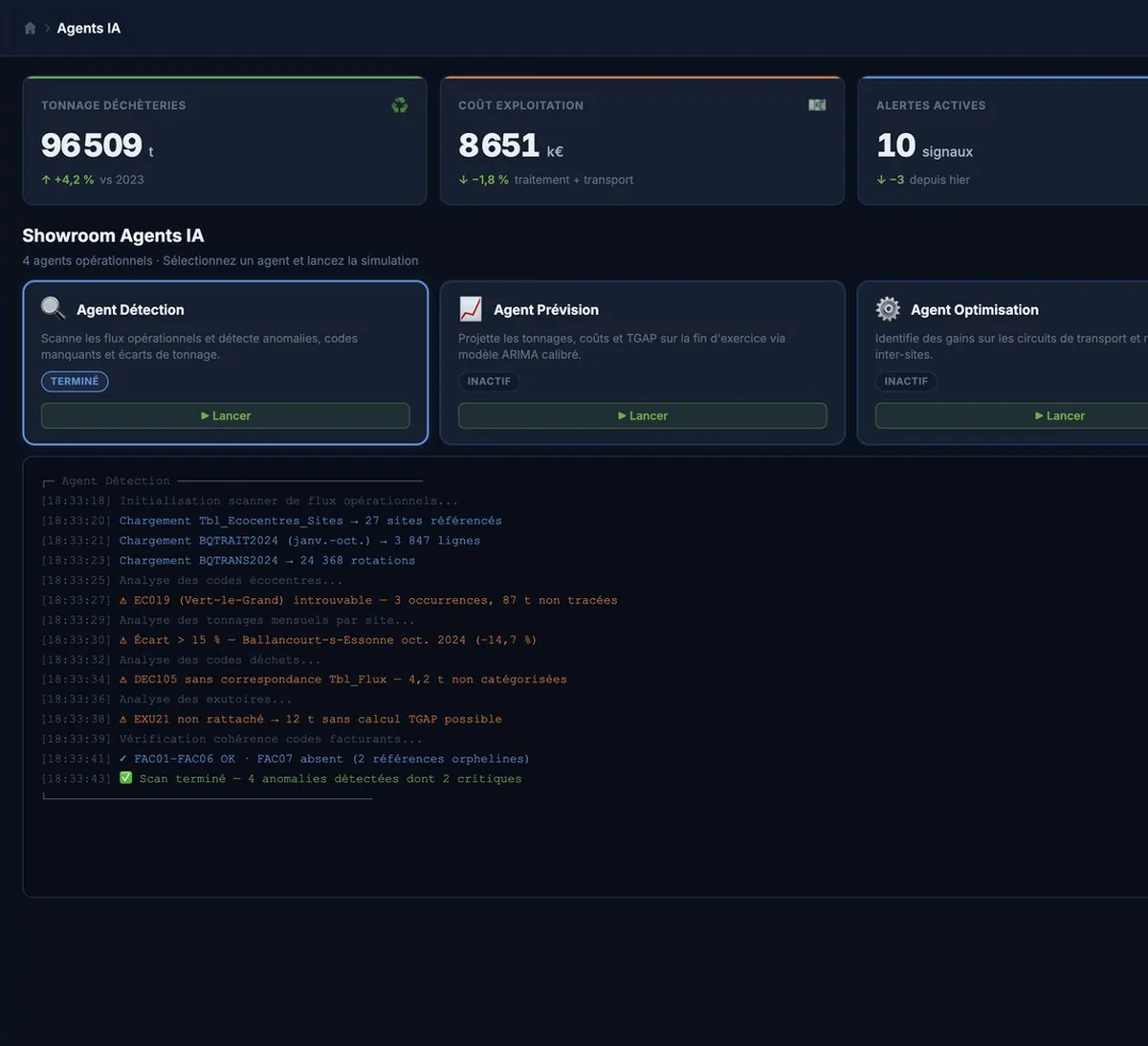Click the Chargement BQTRAIT2024 log line
Viewport: 1148px width, 1046px height.
click(x=261, y=541)
